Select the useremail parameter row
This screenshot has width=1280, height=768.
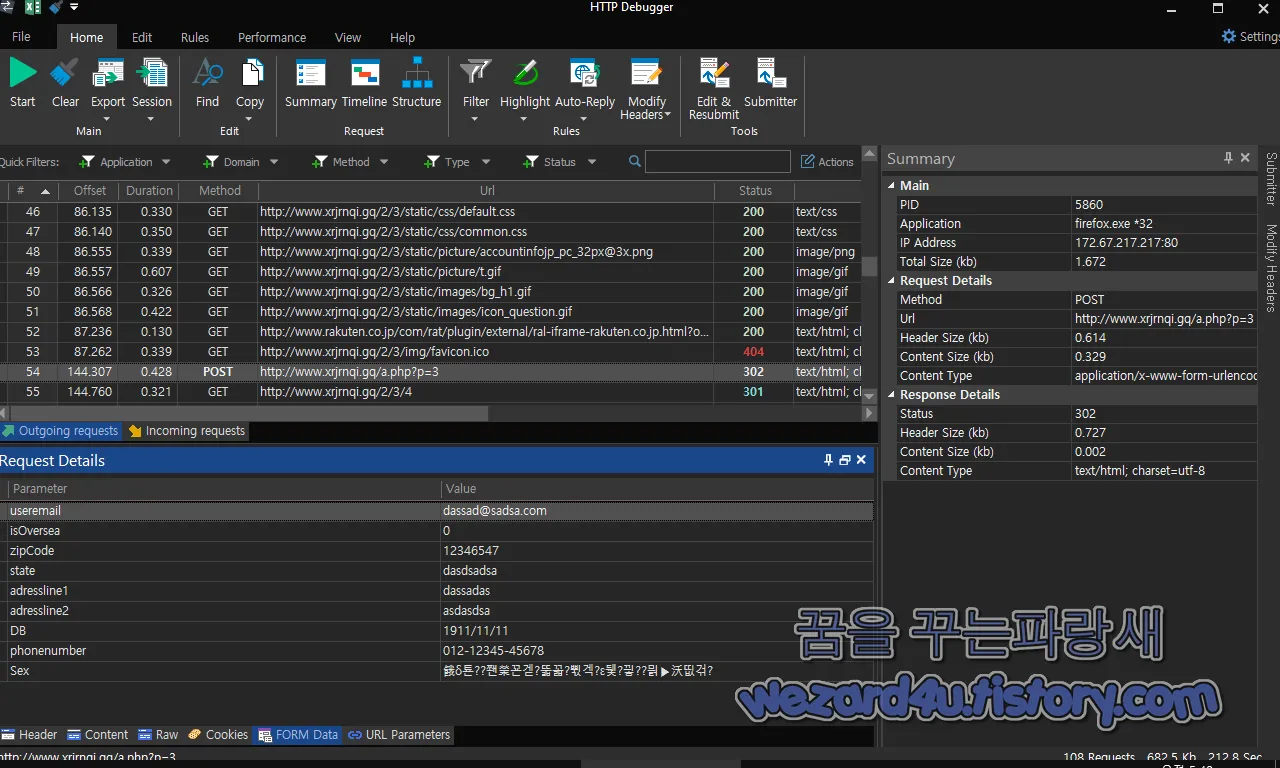437,511
